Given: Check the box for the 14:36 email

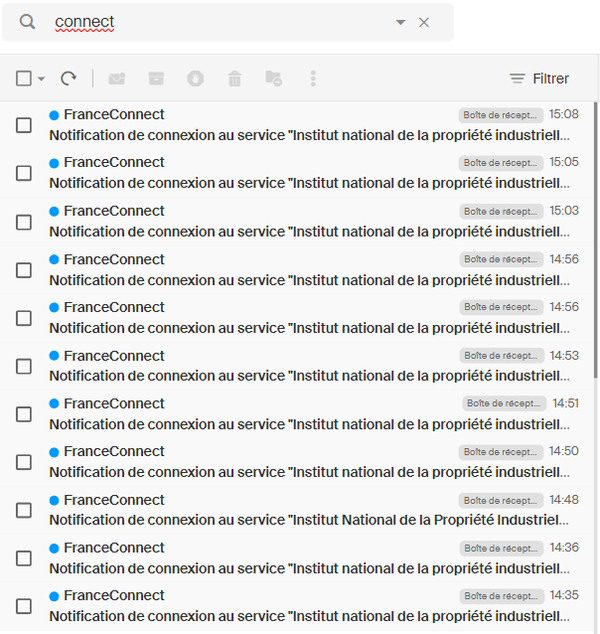Looking at the screenshot, I should (x=23, y=558).
